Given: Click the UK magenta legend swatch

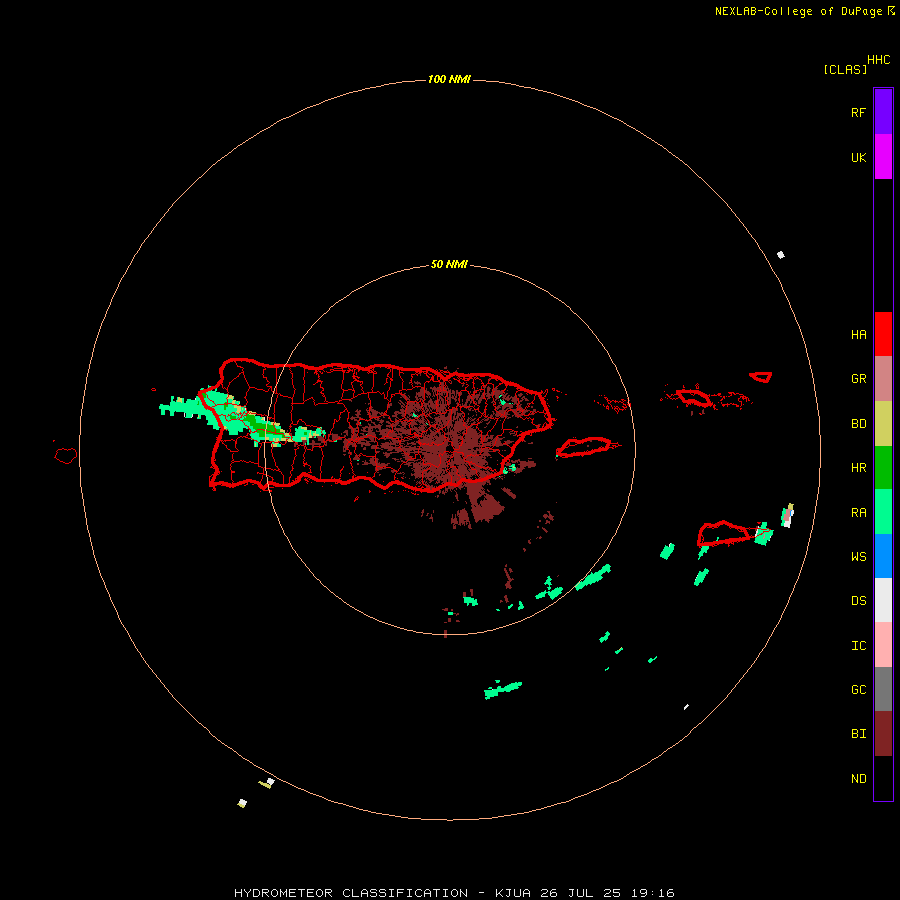Looking at the screenshot, I should (883, 157).
